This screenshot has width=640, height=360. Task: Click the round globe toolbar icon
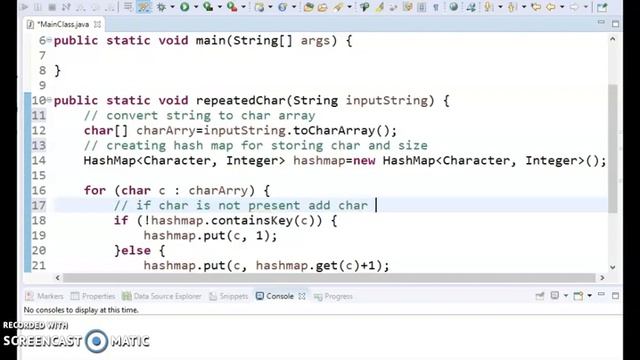(453, 7)
